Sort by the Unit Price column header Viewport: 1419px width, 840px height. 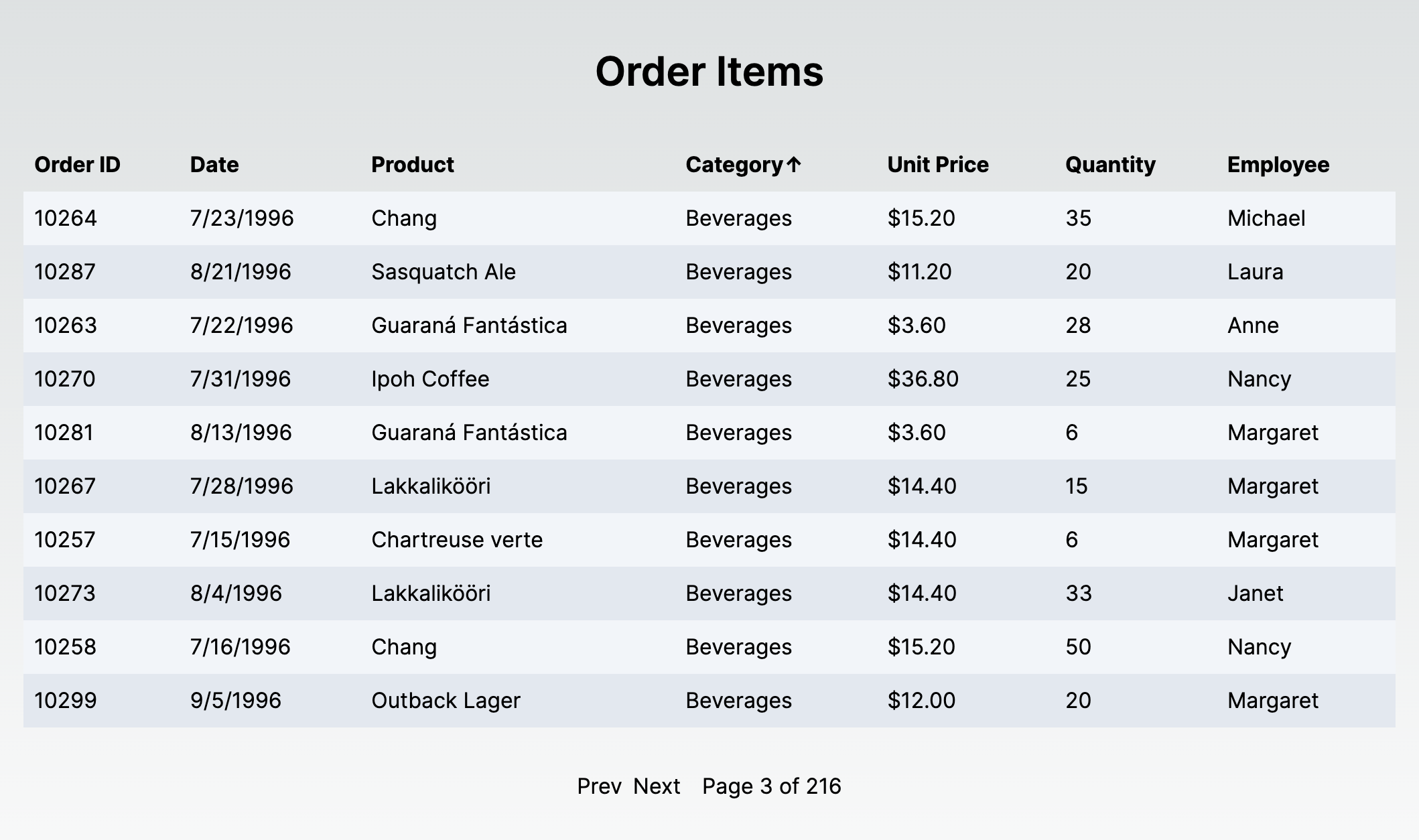click(x=937, y=165)
